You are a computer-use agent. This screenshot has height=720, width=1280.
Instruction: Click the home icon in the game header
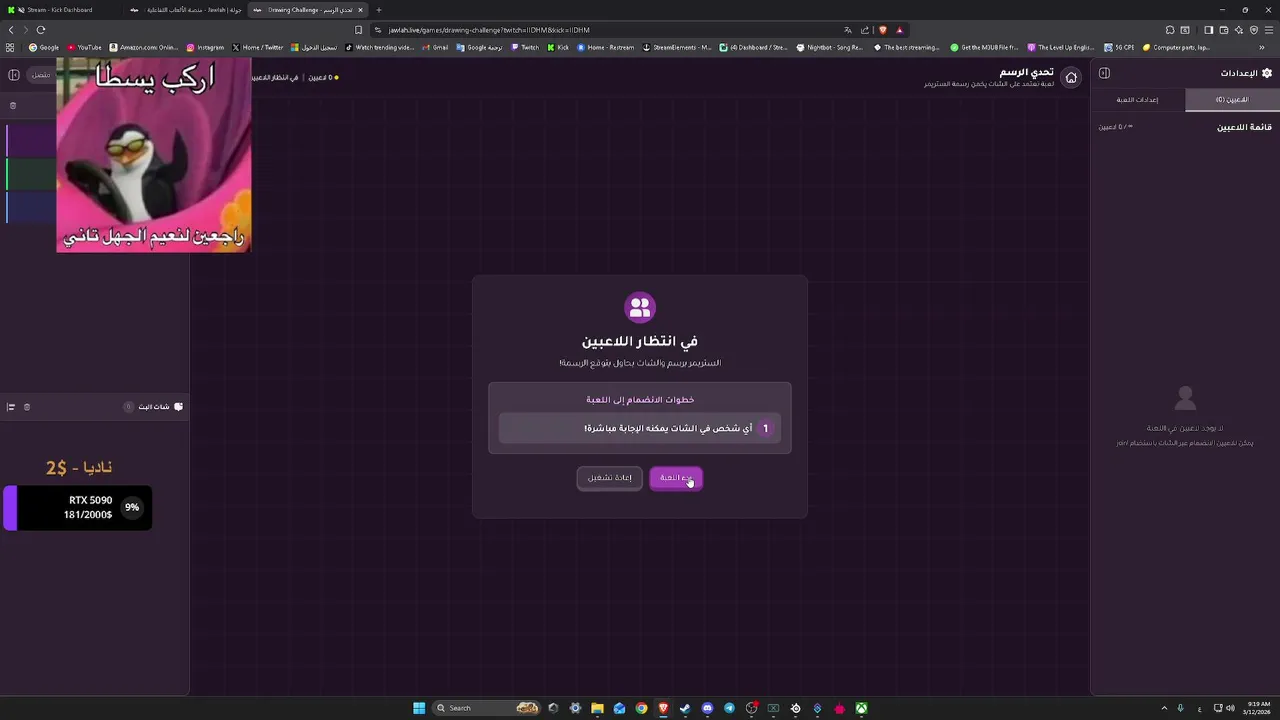pyautogui.click(x=1071, y=77)
